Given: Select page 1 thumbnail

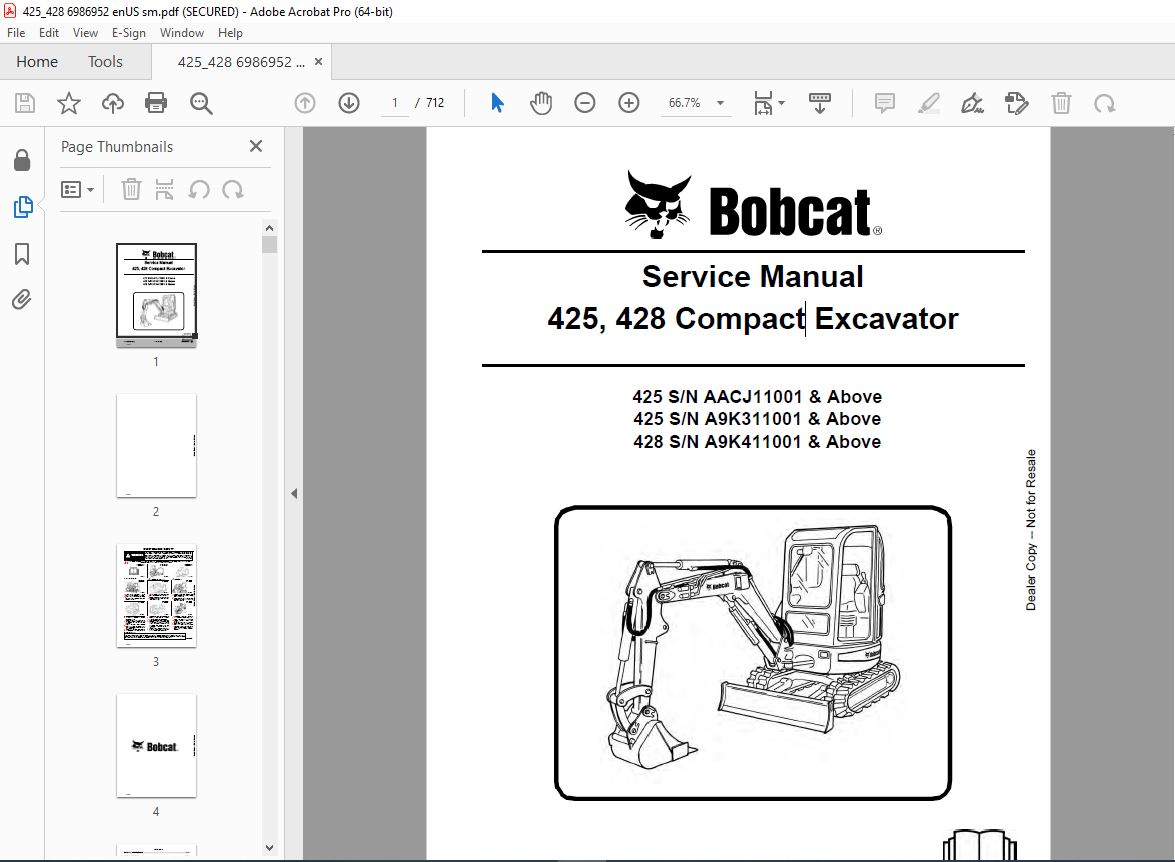Looking at the screenshot, I should point(157,295).
